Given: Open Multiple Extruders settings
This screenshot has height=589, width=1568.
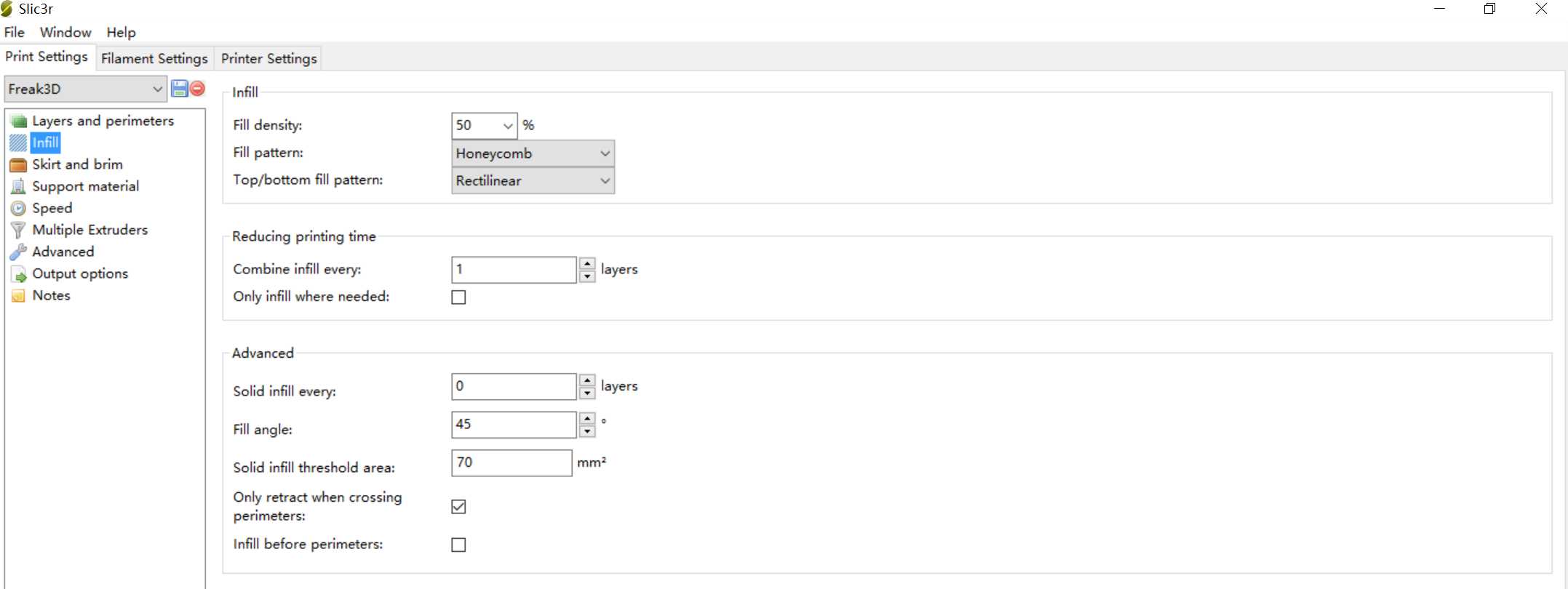Looking at the screenshot, I should [89, 230].
